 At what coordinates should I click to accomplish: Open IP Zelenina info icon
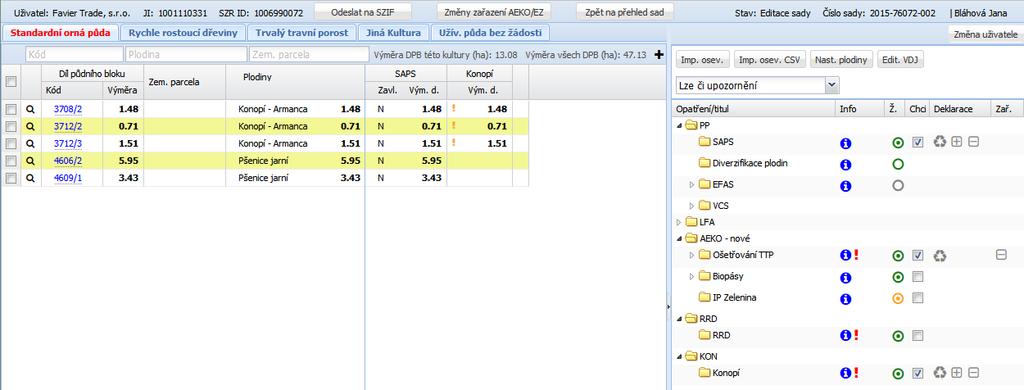click(846, 299)
